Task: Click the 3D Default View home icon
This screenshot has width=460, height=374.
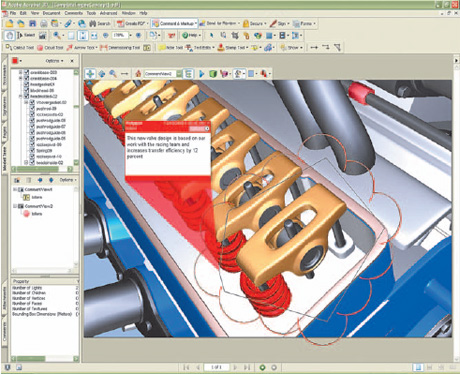Action: [x=138, y=73]
